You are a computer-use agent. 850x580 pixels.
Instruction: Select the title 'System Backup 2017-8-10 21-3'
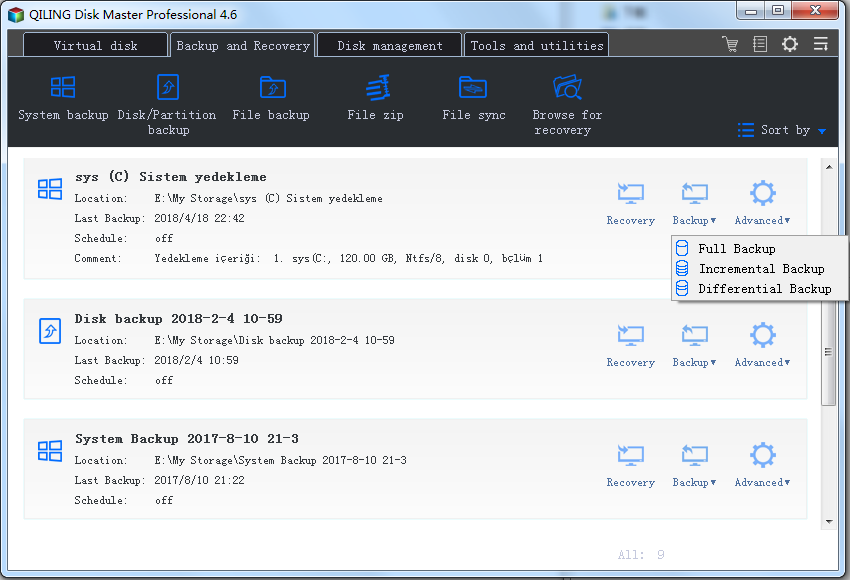(187, 439)
